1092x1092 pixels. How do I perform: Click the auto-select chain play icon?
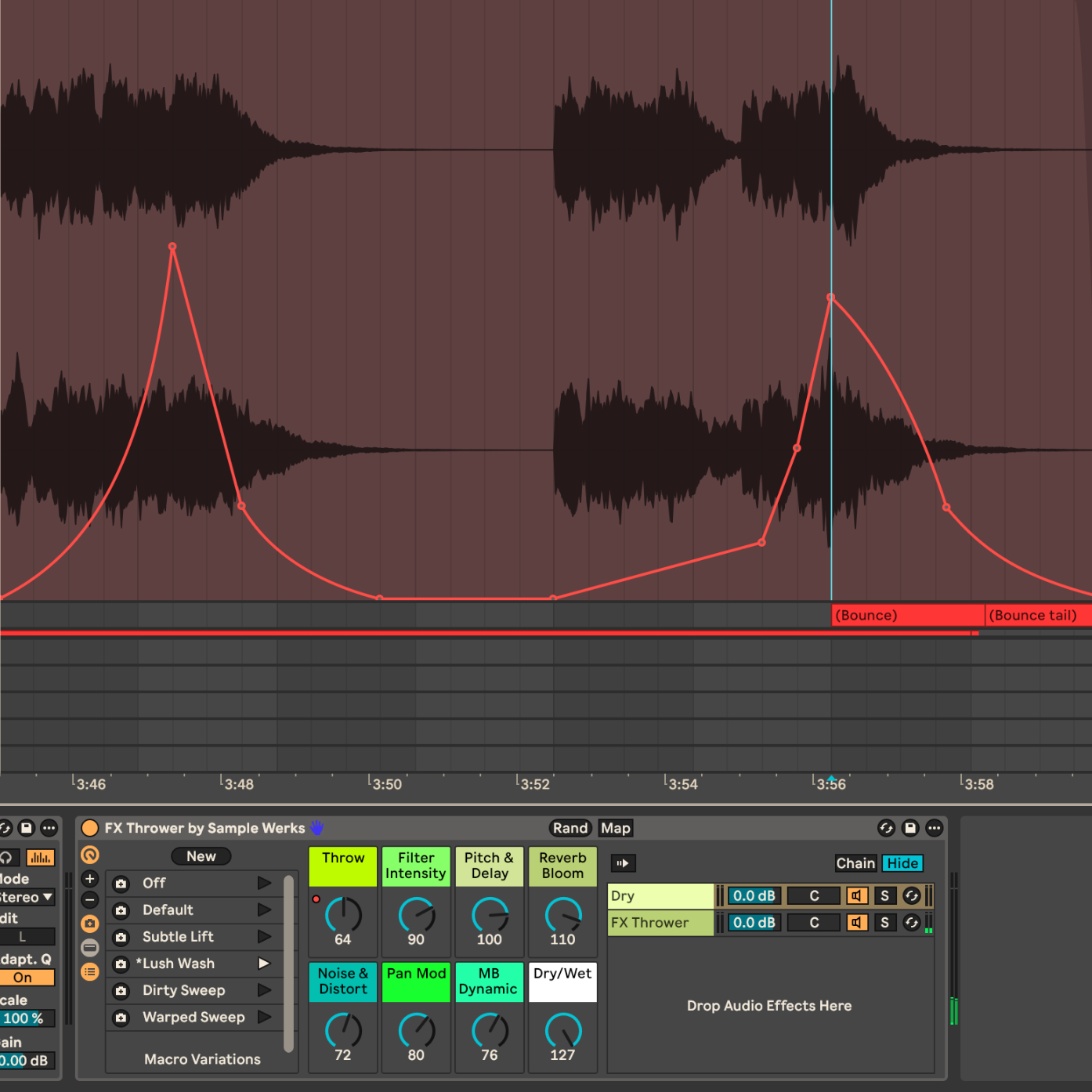click(x=623, y=863)
